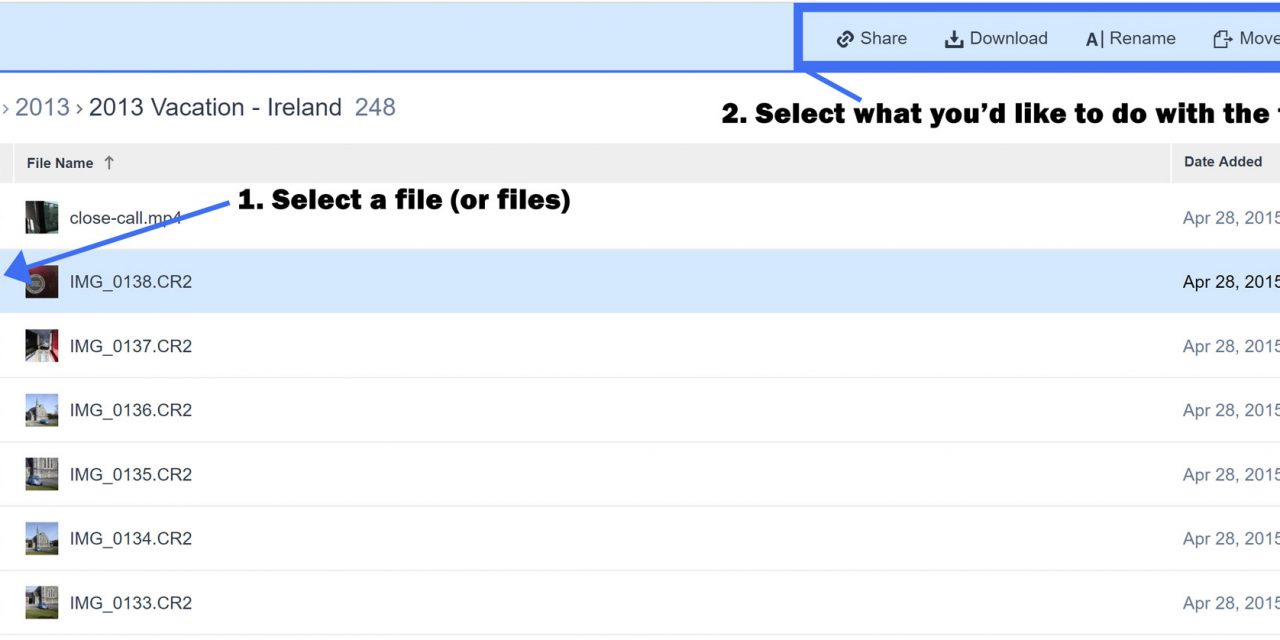
Task: Select the IMG_0133.CR2 file entry
Action: 130,603
